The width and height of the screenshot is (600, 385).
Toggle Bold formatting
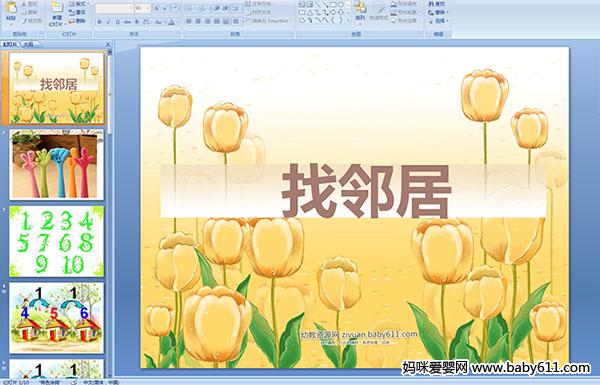click(x=99, y=22)
